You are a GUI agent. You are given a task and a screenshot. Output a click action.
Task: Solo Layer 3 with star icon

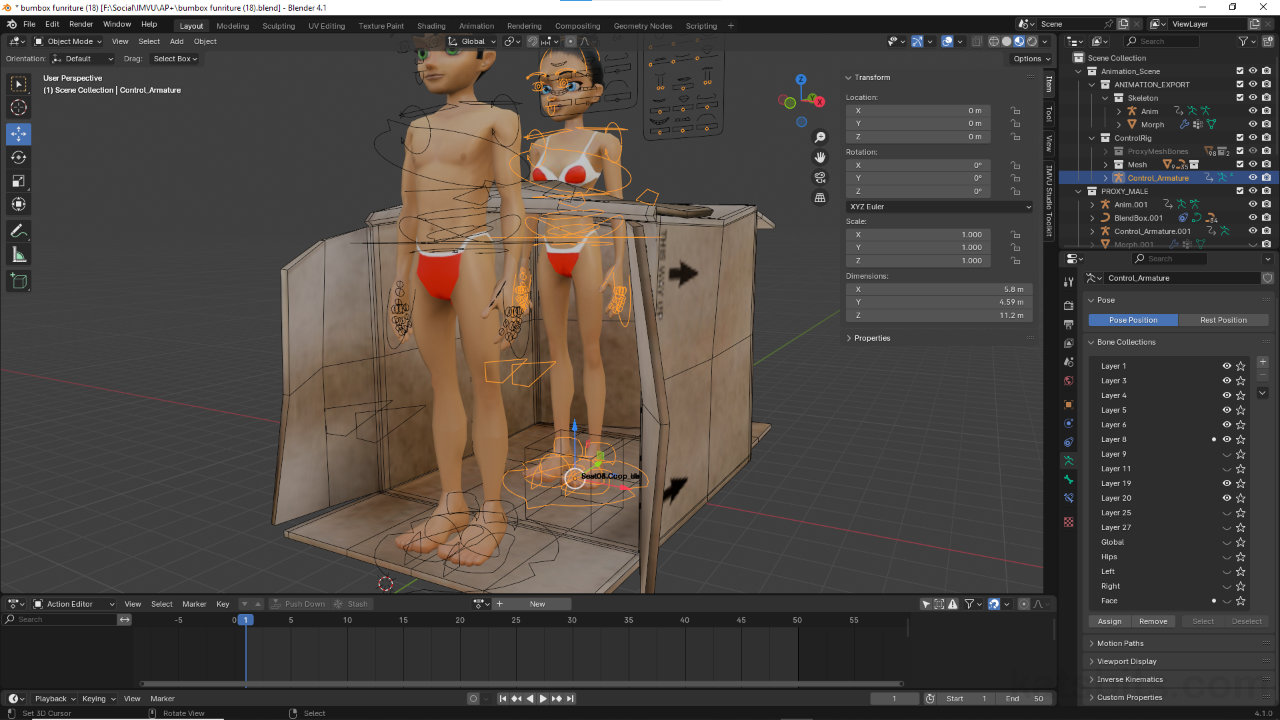(1241, 381)
